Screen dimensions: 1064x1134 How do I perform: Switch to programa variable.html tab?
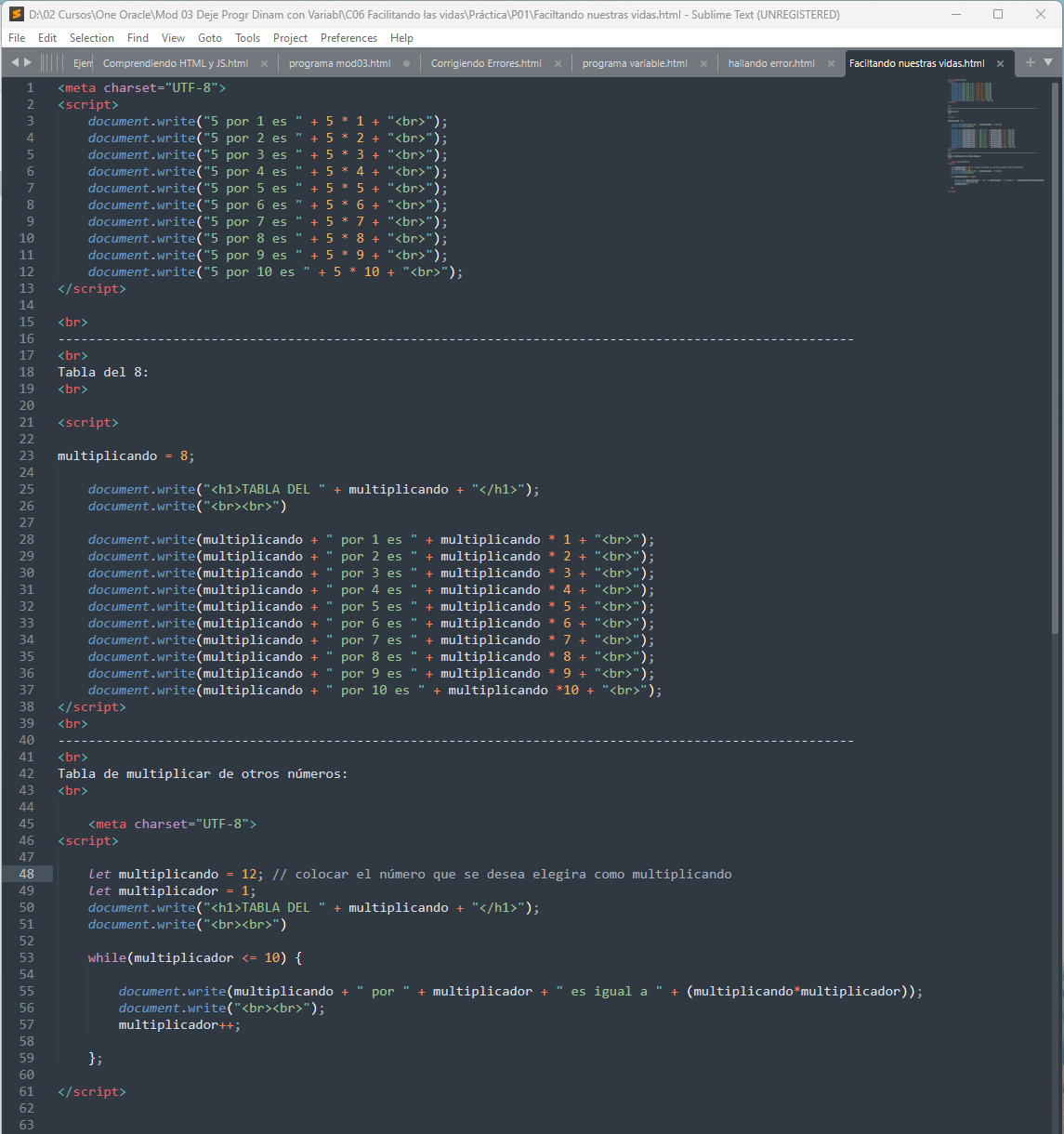[635, 63]
